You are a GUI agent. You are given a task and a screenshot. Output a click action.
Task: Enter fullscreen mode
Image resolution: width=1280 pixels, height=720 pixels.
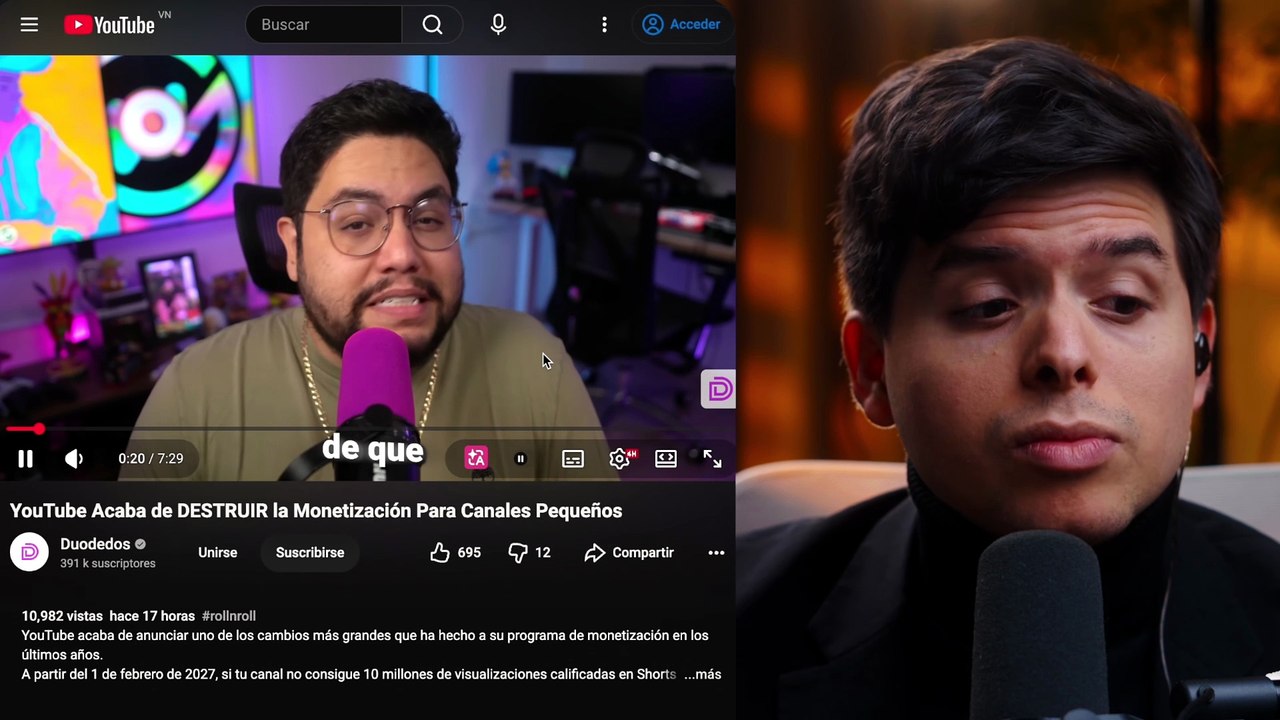coord(712,458)
